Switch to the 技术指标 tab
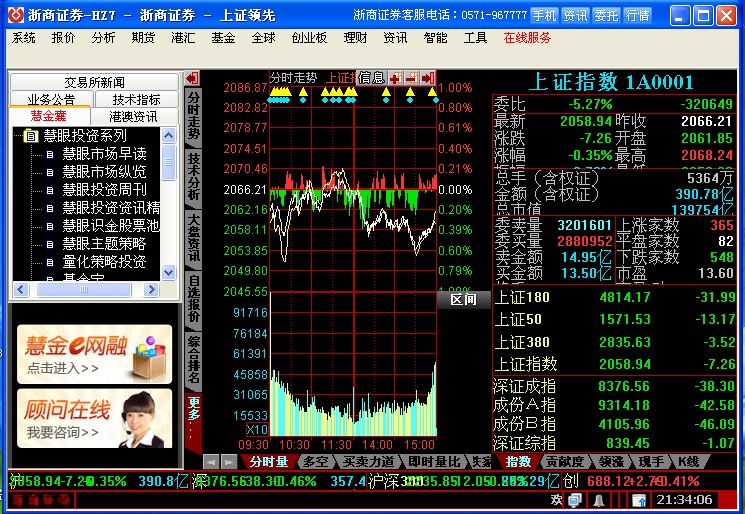 (x=136, y=99)
